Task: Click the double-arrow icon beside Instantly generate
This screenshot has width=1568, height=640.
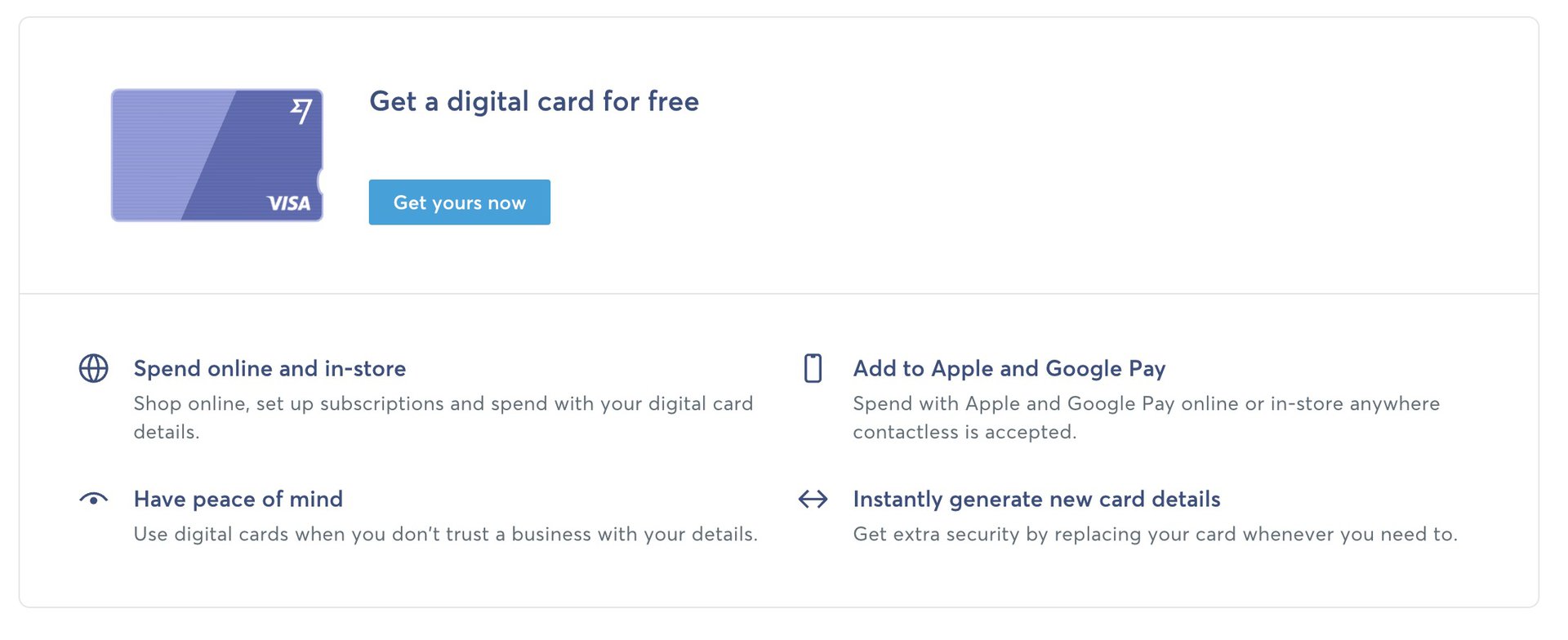Action: pyautogui.click(x=813, y=499)
